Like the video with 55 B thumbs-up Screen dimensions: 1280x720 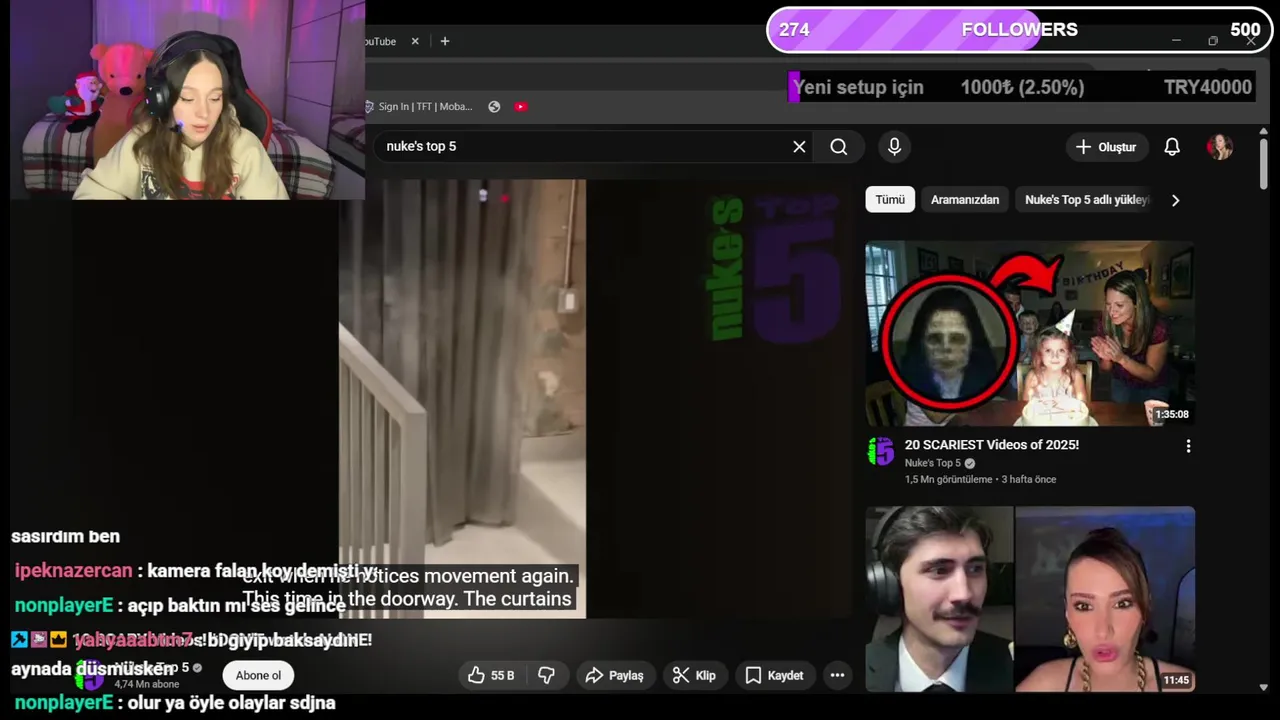[491, 676]
